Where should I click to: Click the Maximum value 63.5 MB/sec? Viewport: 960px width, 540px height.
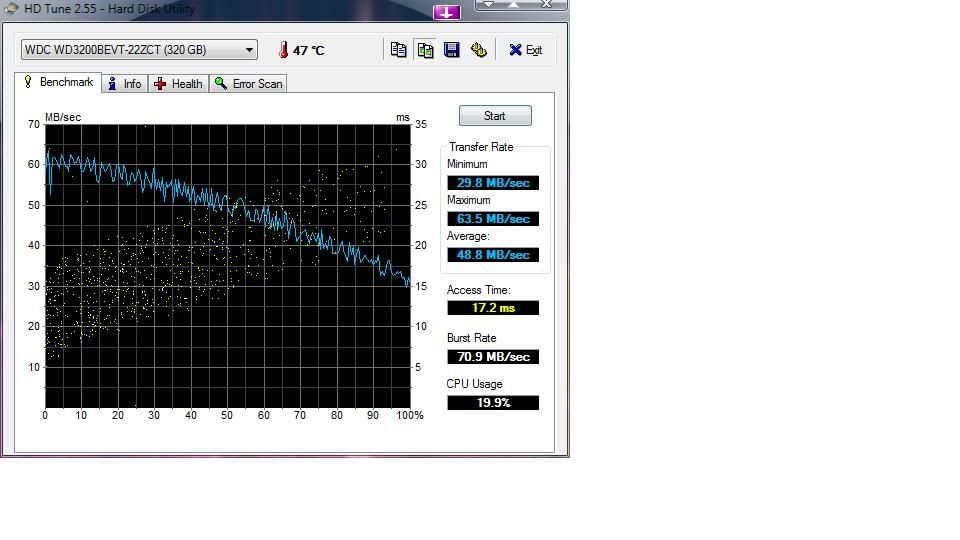click(493, 219)
